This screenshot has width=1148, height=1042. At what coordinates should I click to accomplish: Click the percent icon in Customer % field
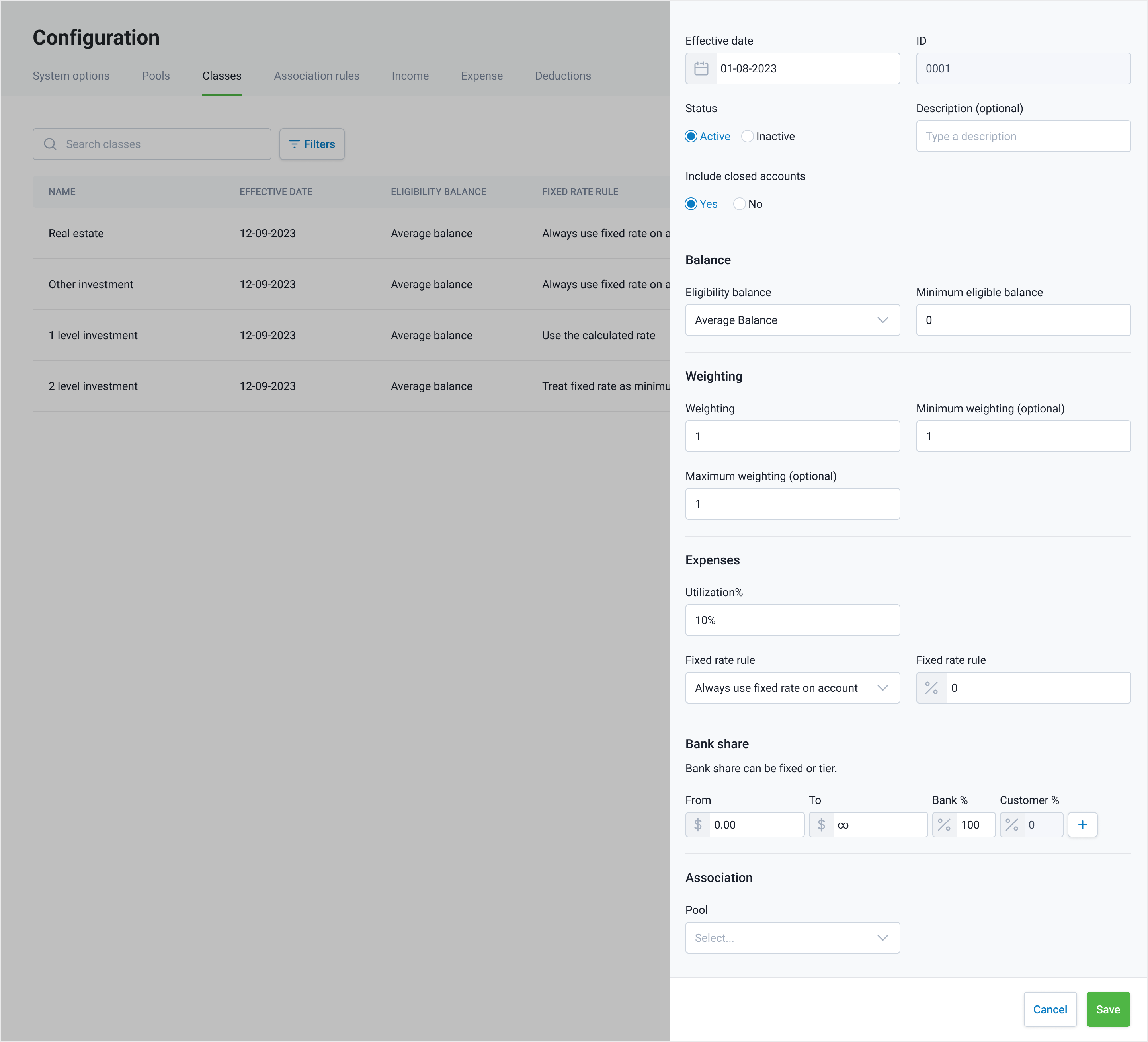tap(1012, 825)
